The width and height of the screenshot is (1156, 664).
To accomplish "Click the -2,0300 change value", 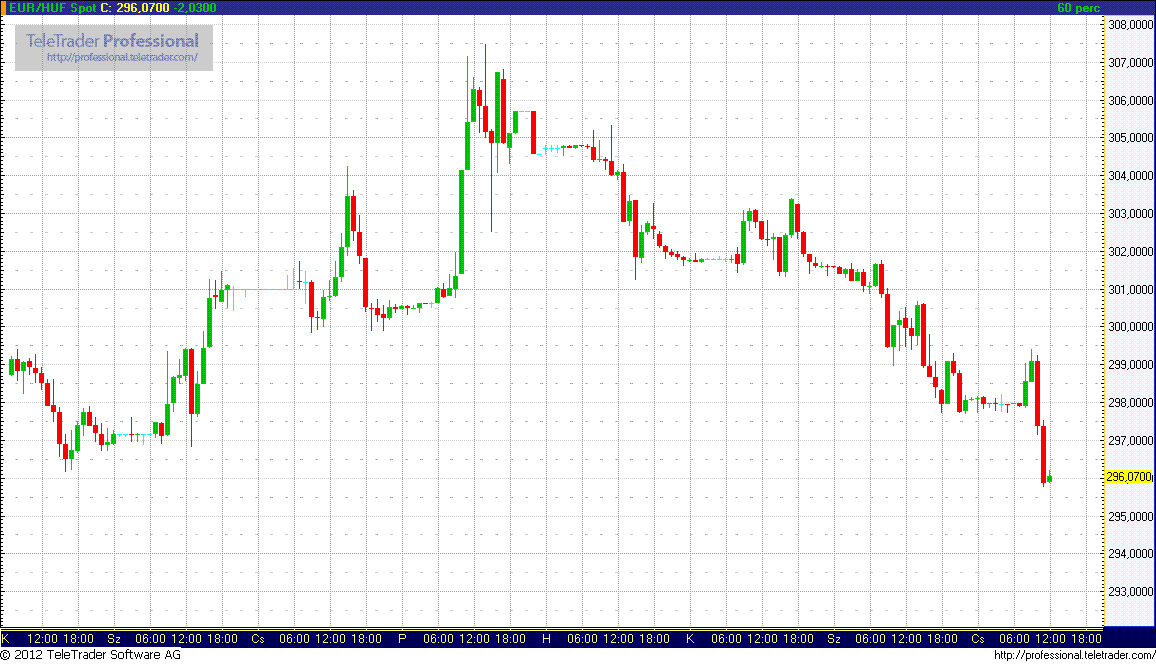I will coord(195,7).
